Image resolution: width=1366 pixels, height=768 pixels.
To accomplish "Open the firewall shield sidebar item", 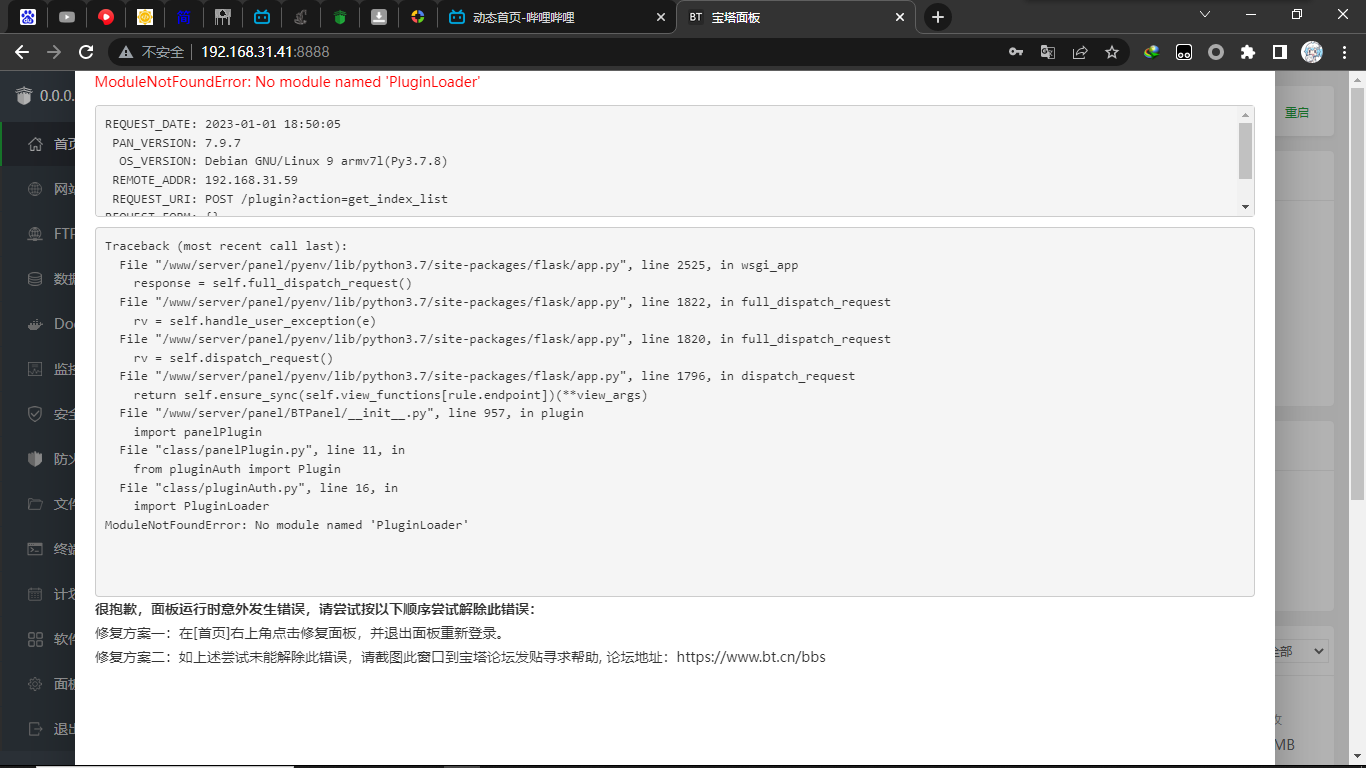I will click(38, 459).
